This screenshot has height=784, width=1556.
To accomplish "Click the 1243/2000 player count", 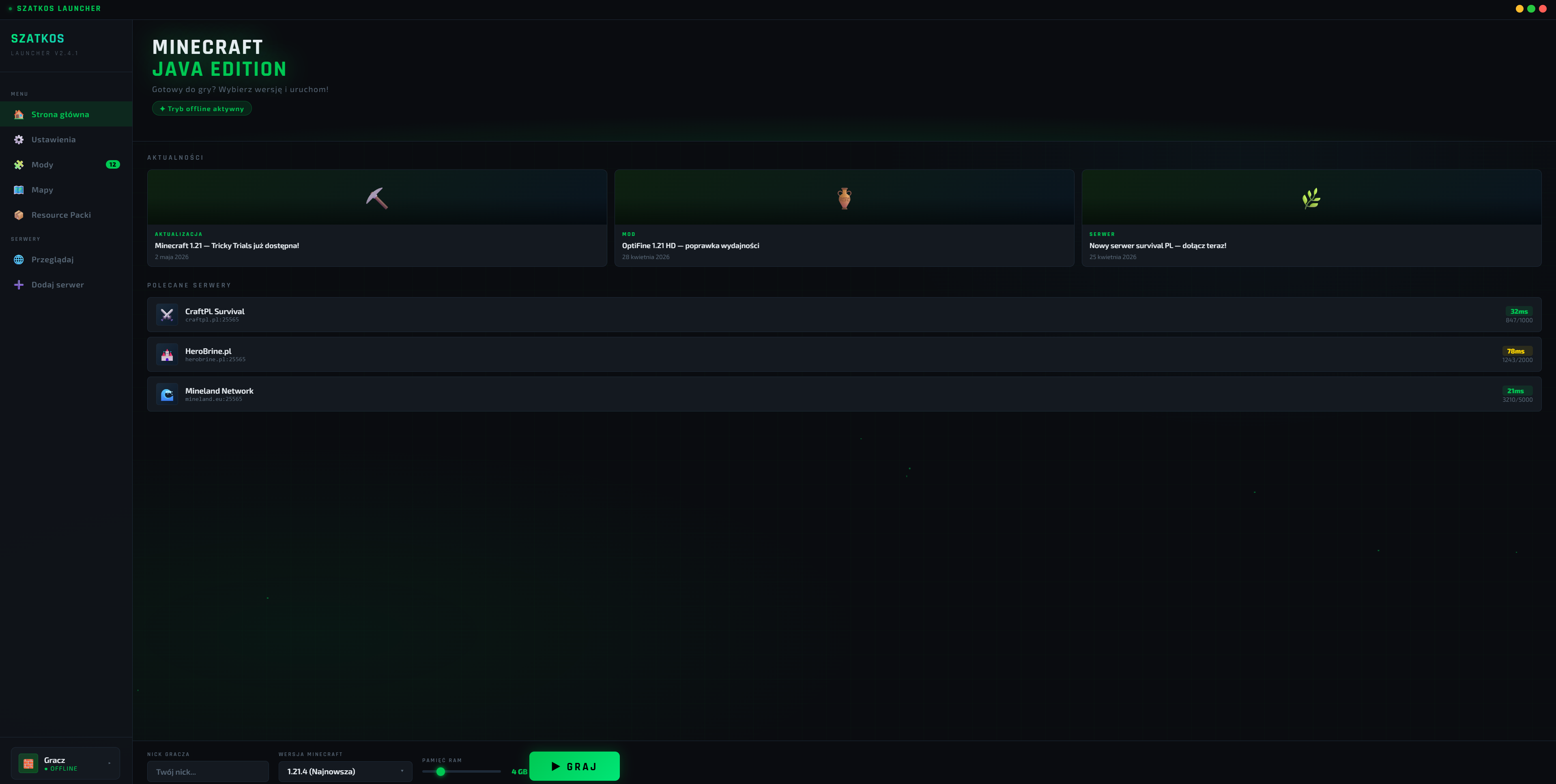I will (x=1517, y=360).
